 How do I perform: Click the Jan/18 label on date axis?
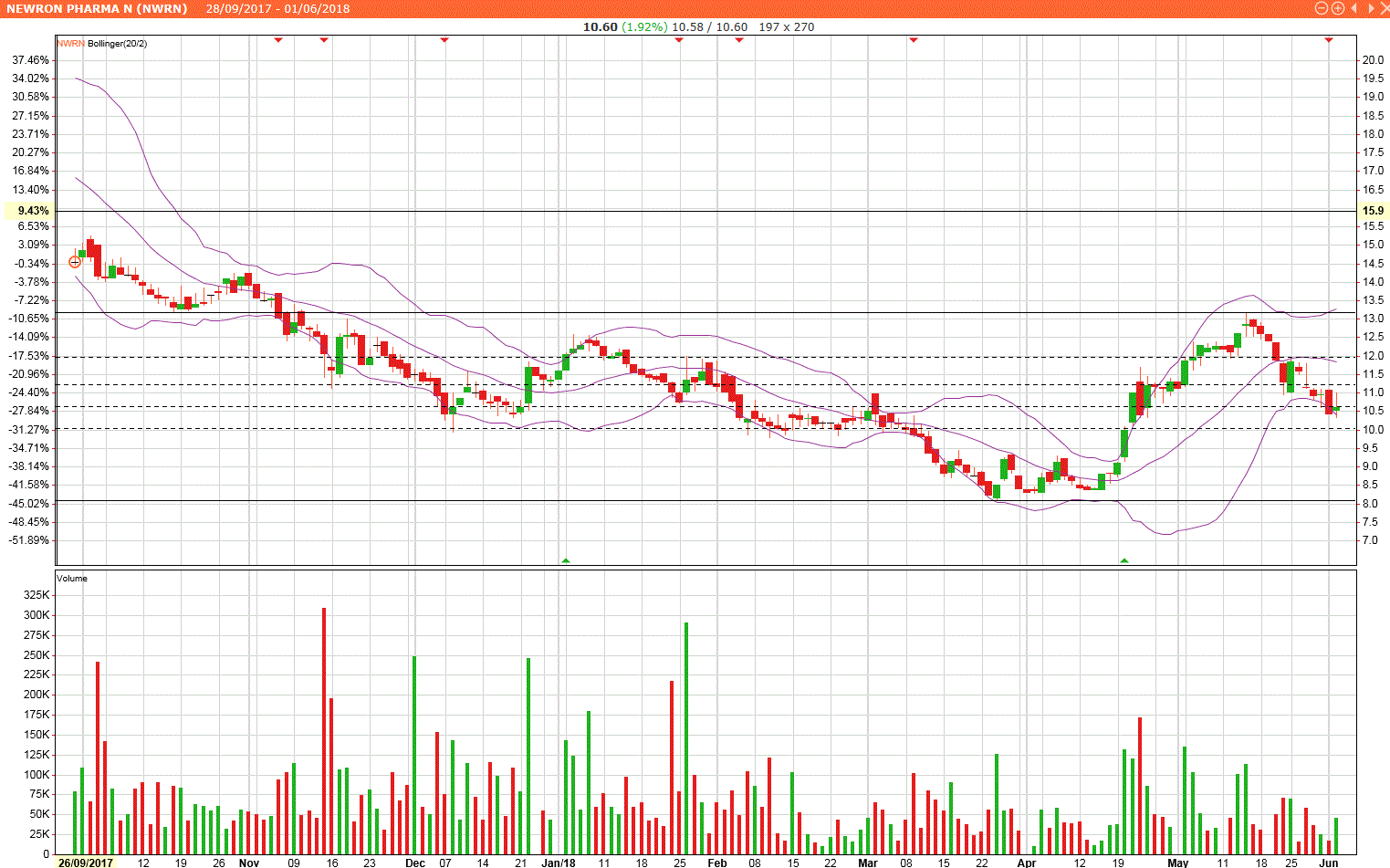click(559, 862)
